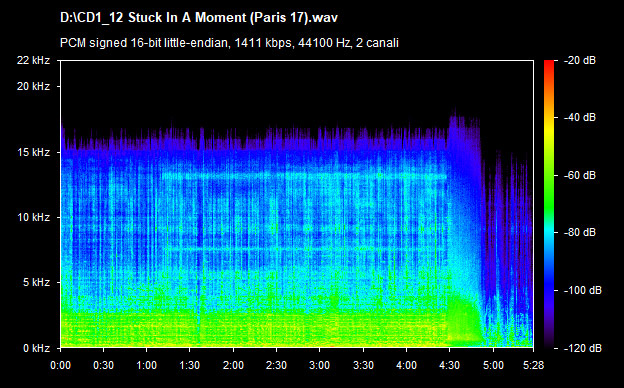This screenshot has width=624, height=388.
Task: Click the -20 dB color scale label
Action: pyautogui.click(x=580, y=60)
